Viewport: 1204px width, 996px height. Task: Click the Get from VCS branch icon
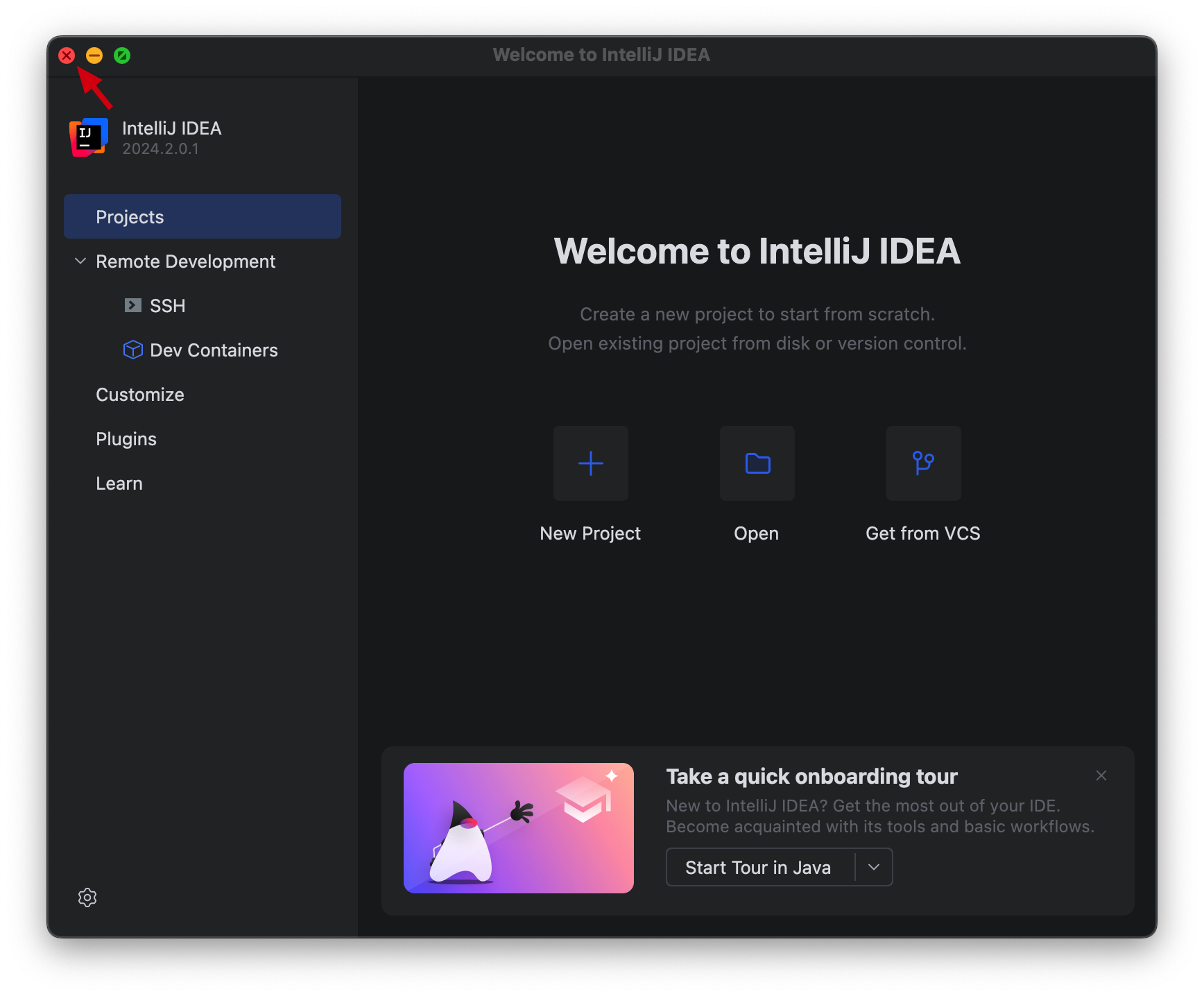tap(924, 463)
